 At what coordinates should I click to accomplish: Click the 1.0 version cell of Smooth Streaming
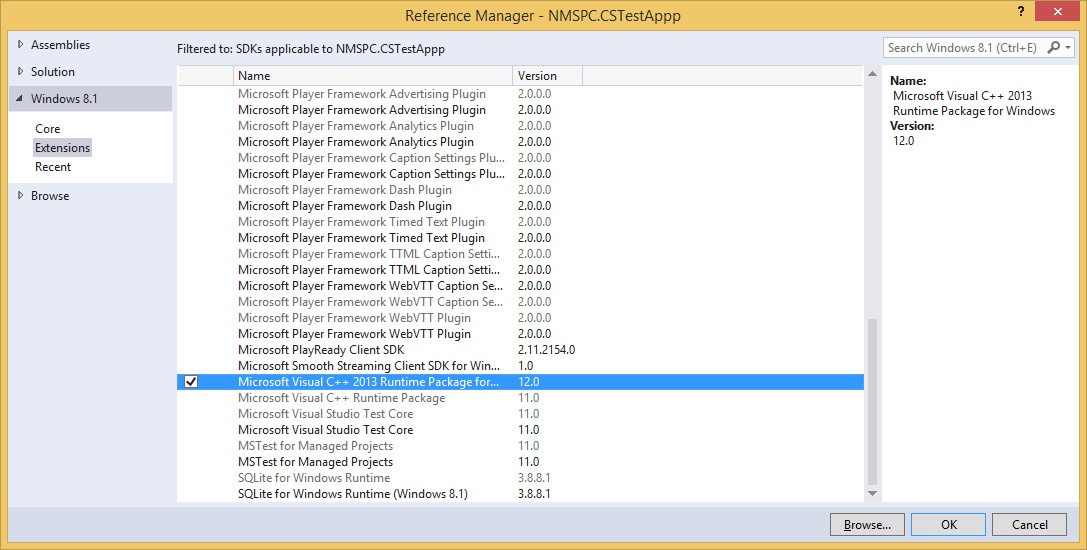[x=525, y=366]
